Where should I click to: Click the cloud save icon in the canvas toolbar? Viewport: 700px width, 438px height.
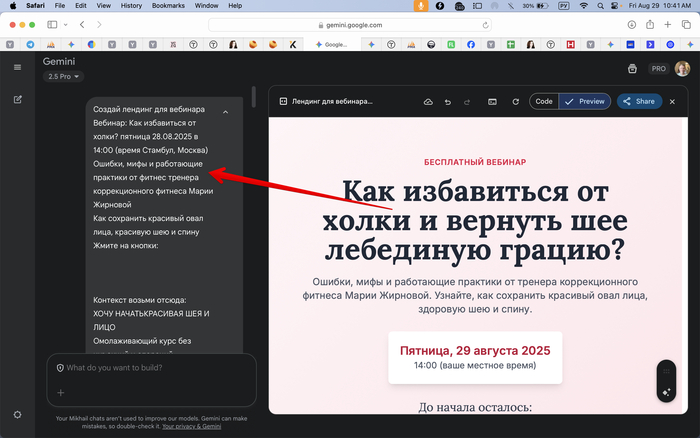point(428,101)
